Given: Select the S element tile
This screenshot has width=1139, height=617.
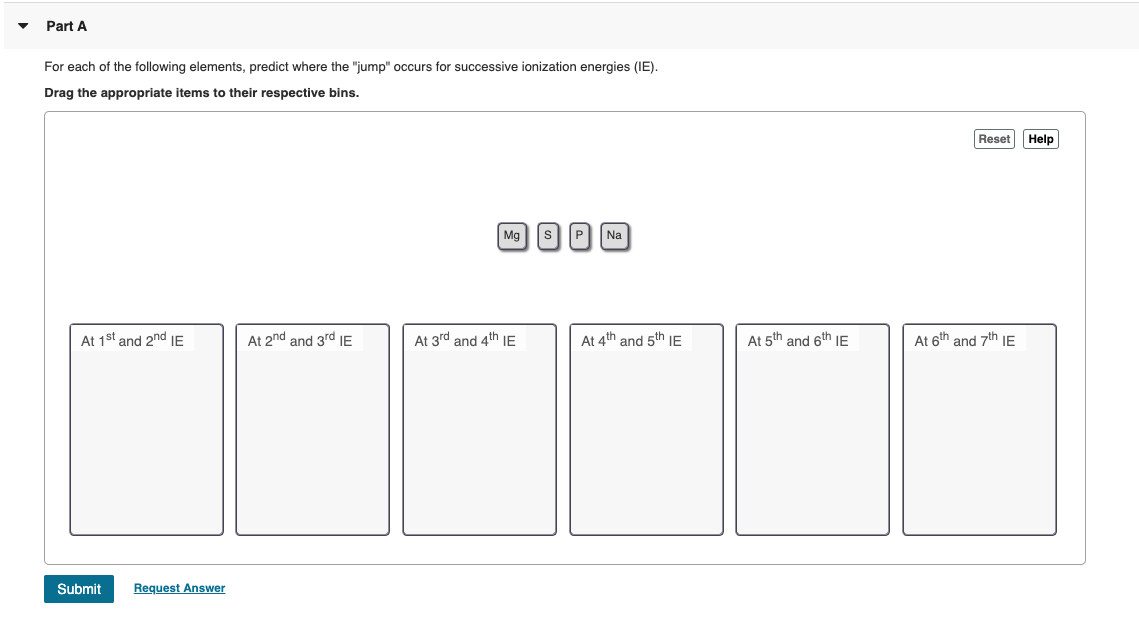Looking at the screenshot, I should [x=546, y=235].
